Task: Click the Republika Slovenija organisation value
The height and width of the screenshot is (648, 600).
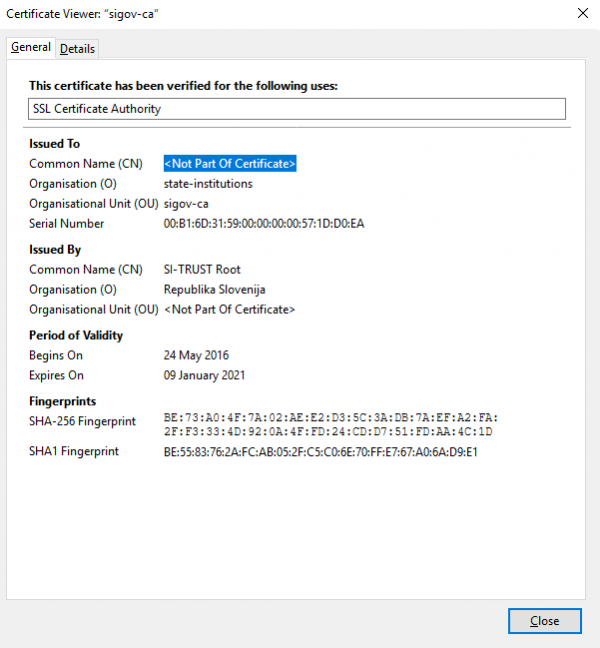Action: [214, 290]
